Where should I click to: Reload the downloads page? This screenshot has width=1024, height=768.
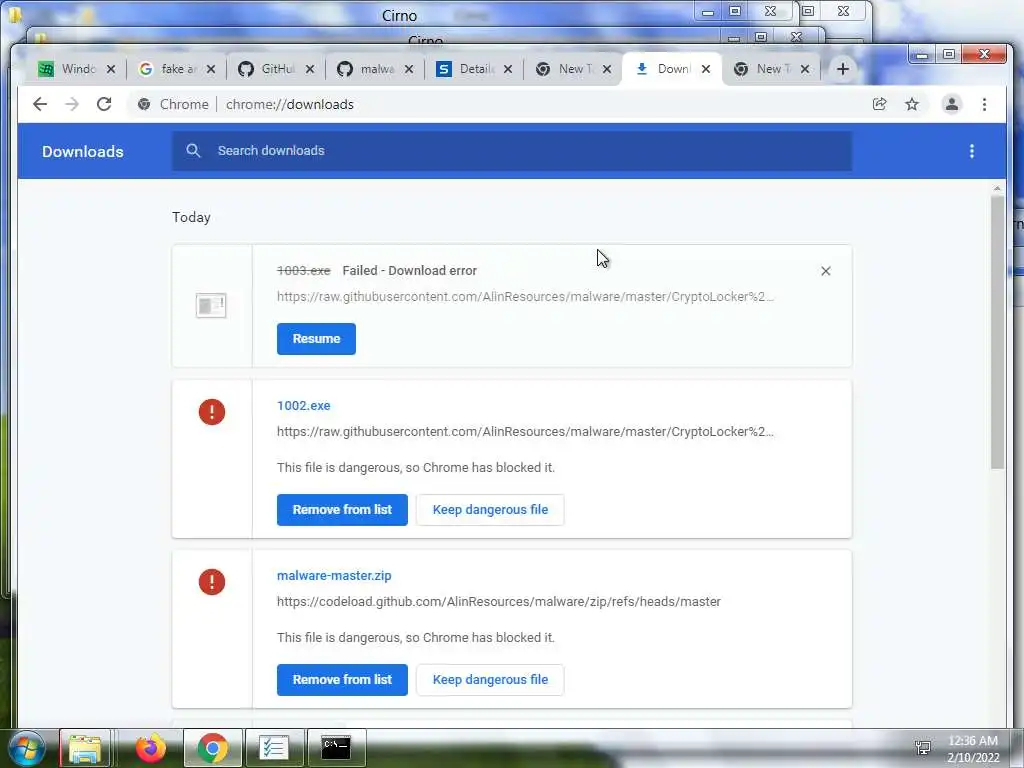104,104
